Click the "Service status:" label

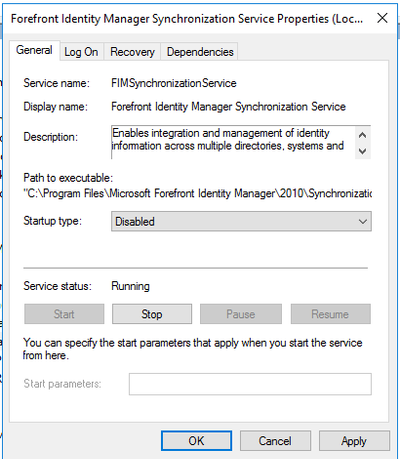(57, 286)
